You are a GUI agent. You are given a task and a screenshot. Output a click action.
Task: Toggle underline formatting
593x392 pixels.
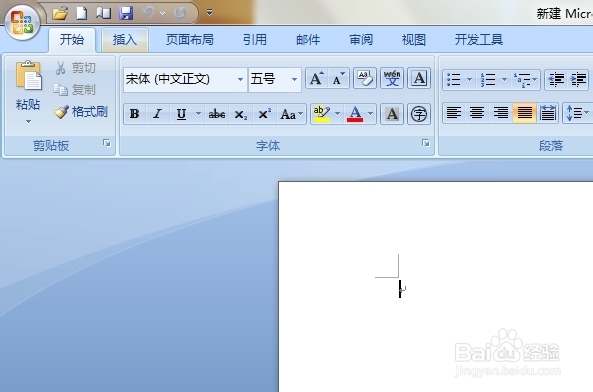click(182, 114)
